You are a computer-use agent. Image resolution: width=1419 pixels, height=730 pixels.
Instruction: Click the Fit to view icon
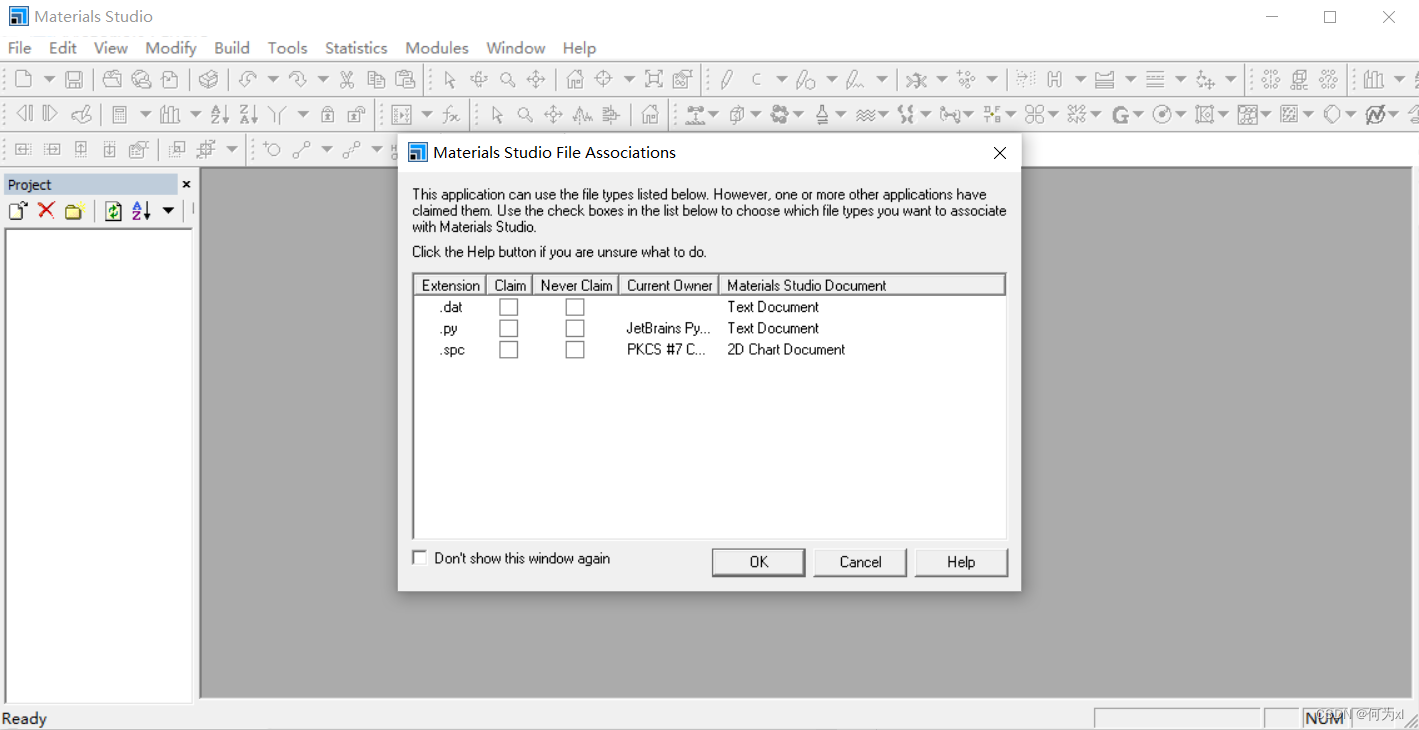(654, 79)
